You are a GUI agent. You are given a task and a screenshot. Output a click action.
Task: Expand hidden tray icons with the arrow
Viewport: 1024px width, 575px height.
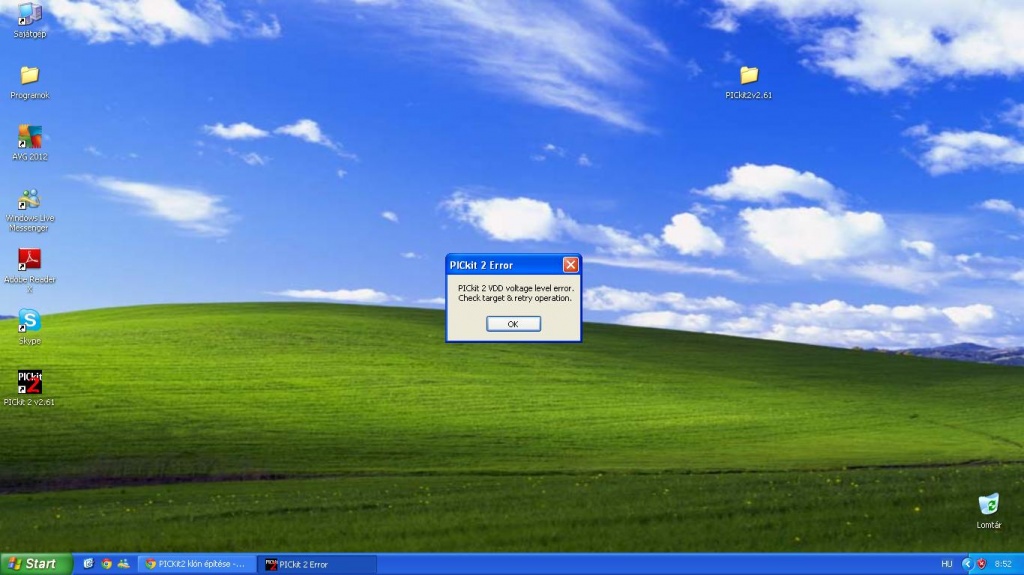coord(967,564)
